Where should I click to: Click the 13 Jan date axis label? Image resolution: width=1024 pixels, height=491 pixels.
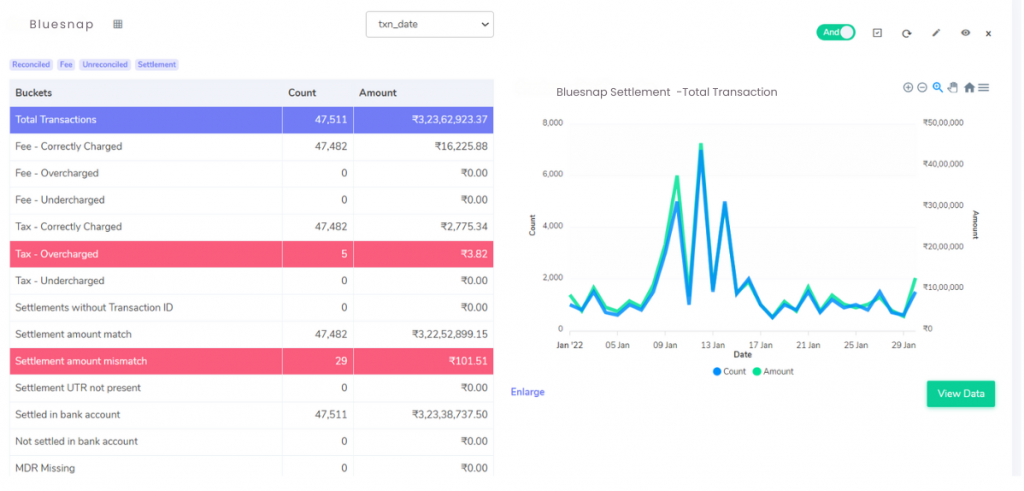point(713,343)
